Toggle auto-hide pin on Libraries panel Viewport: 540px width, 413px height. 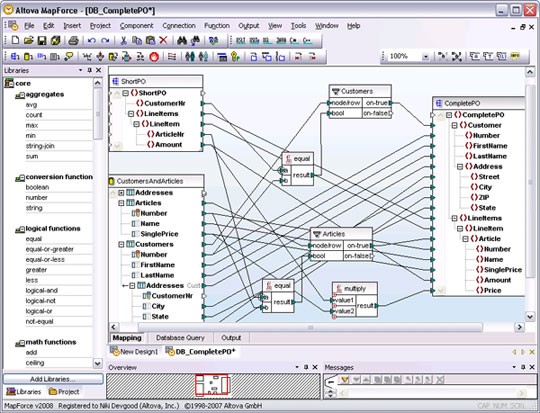90,70
